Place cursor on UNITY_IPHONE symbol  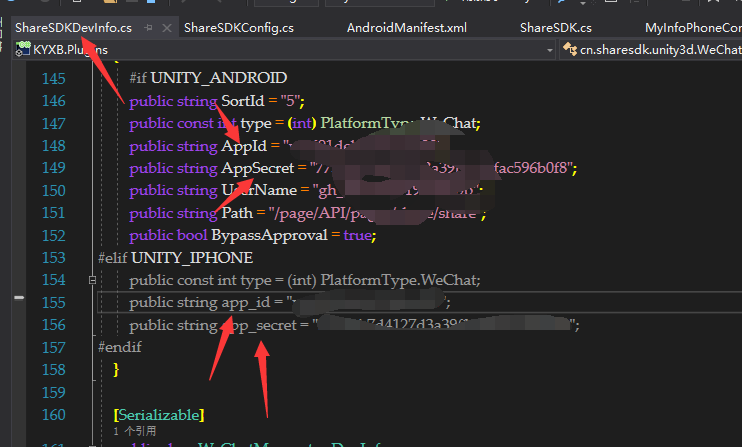(192, 258)
